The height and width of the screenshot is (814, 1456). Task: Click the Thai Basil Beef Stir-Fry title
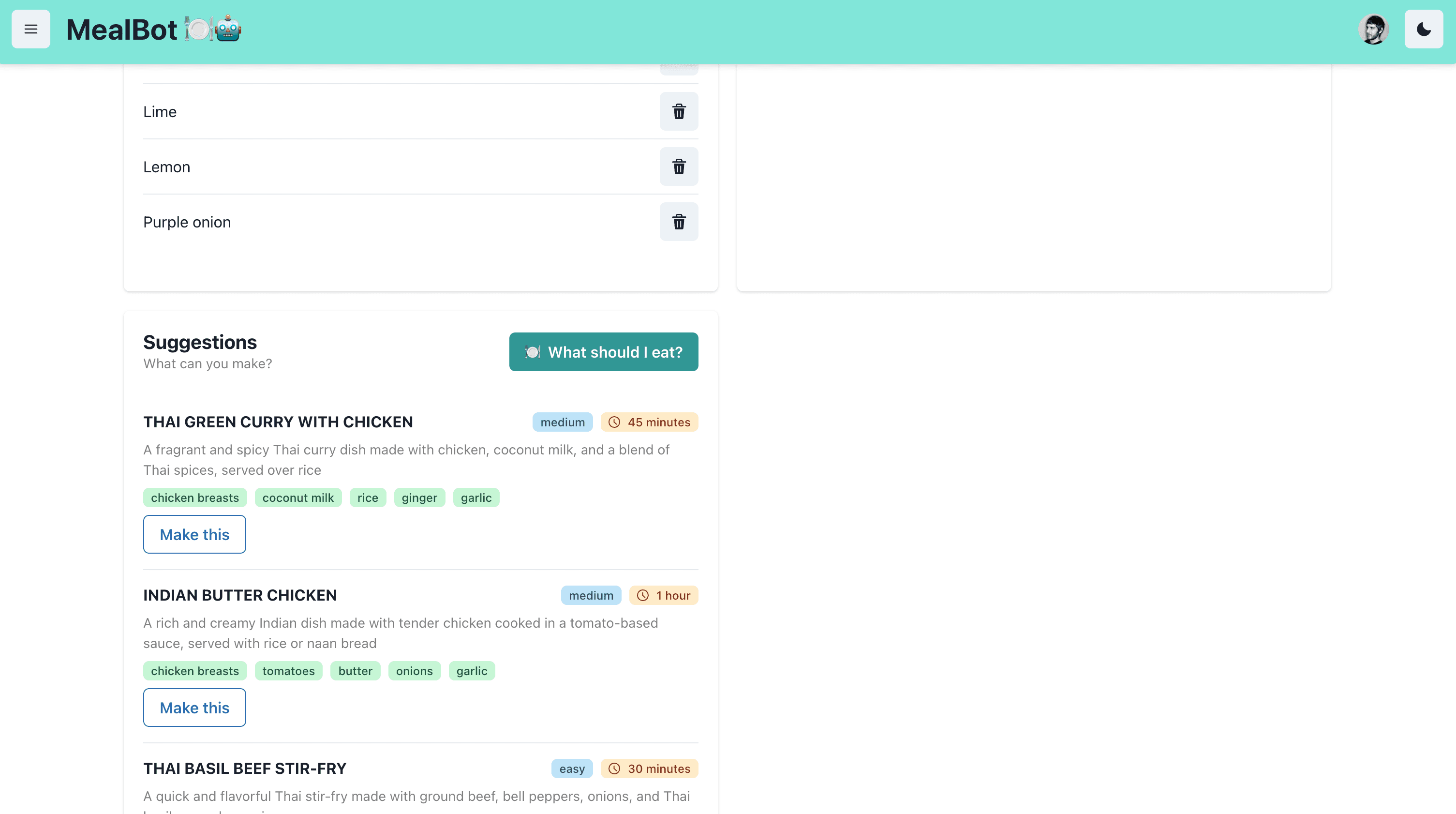click(245, 769)
